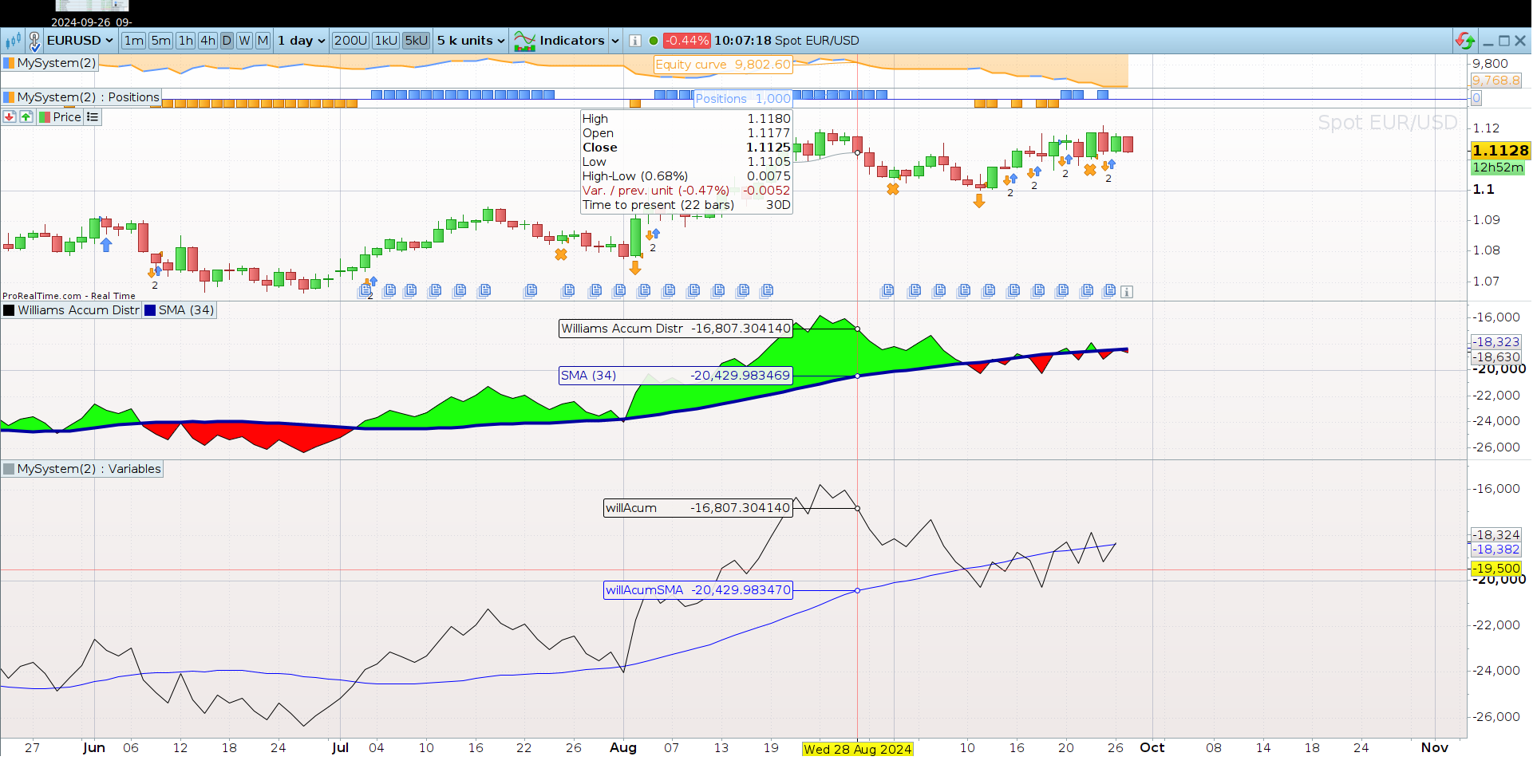Expand the '1 day' timeframe dropdown
Viewport: 1533px width, 784px height.
pyautogui.click(x=302, y=41)
